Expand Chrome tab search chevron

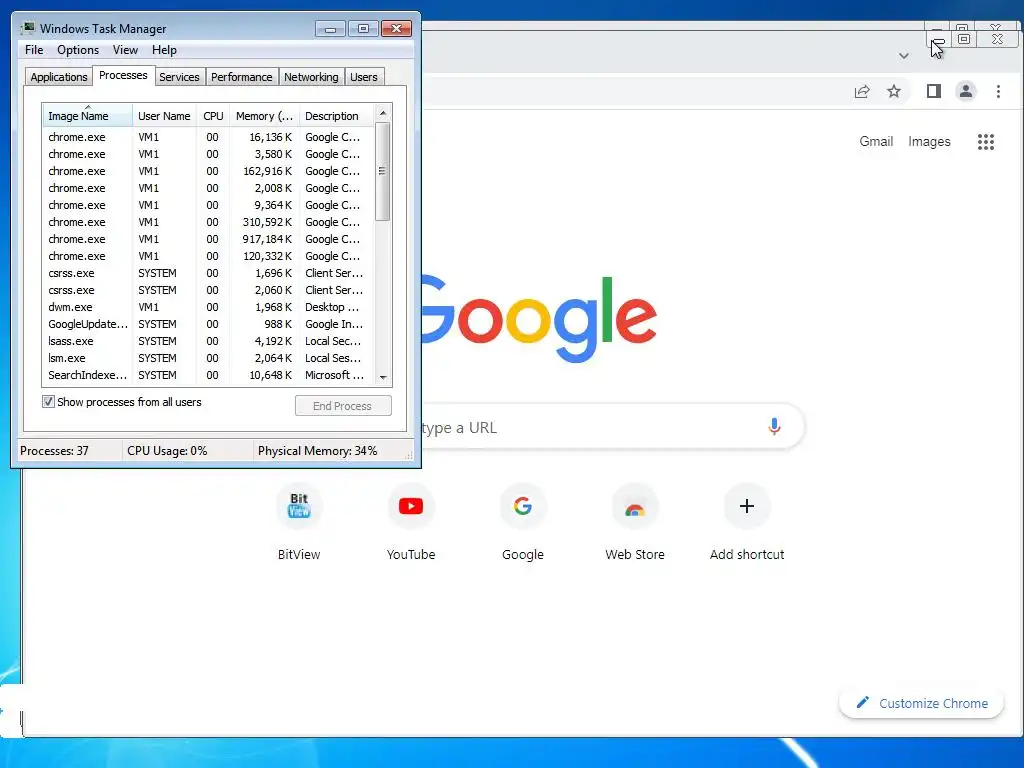[904, 56]
